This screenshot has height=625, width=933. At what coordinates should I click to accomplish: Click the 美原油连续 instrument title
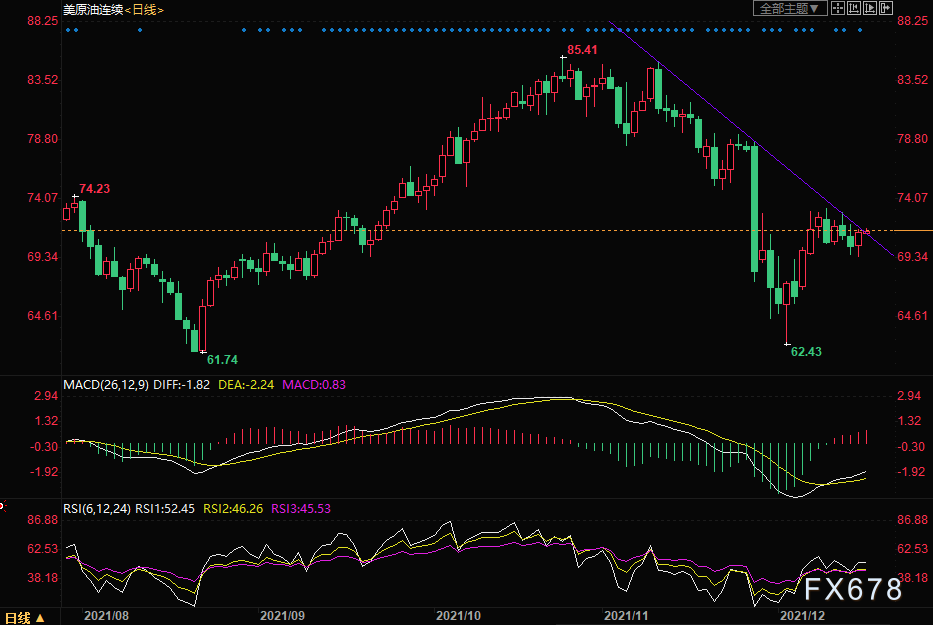pyautogui.click(x=95, y=9)
